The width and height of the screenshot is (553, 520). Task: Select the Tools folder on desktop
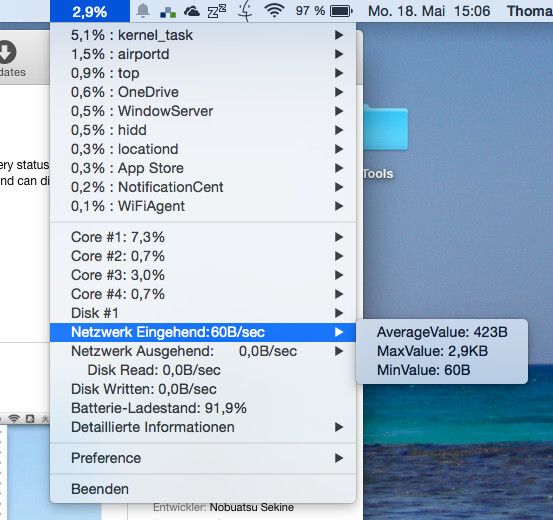click(x=385, y=128)
